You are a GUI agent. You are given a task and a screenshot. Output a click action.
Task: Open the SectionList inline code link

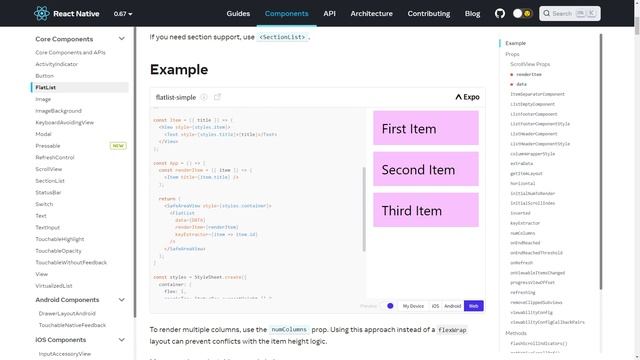point(282,37)
